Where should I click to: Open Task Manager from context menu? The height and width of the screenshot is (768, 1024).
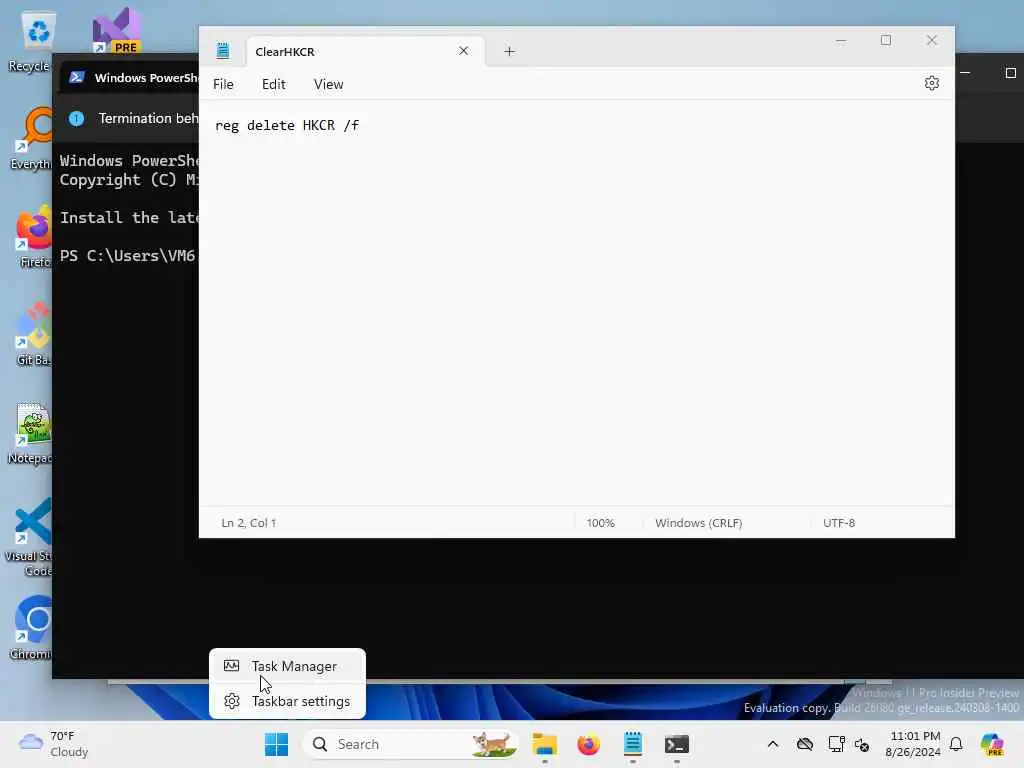pos(287,666)
